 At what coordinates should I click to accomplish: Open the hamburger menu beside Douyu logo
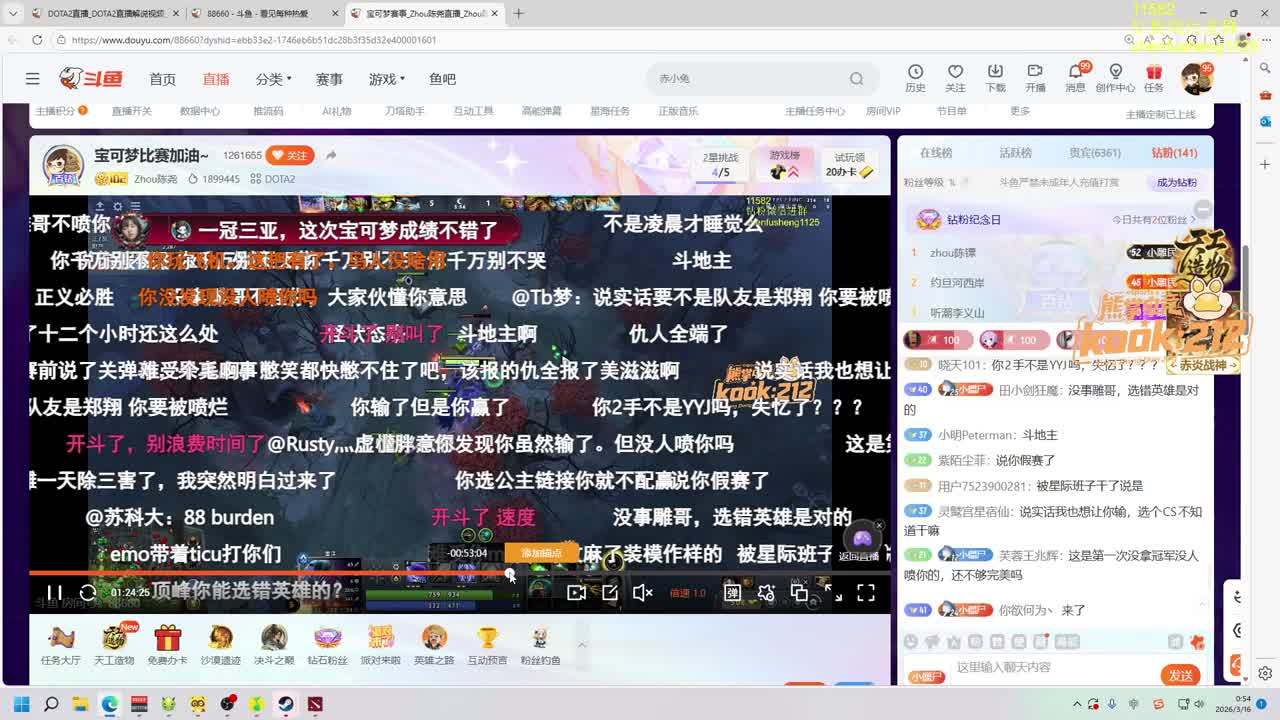(33, 78)
